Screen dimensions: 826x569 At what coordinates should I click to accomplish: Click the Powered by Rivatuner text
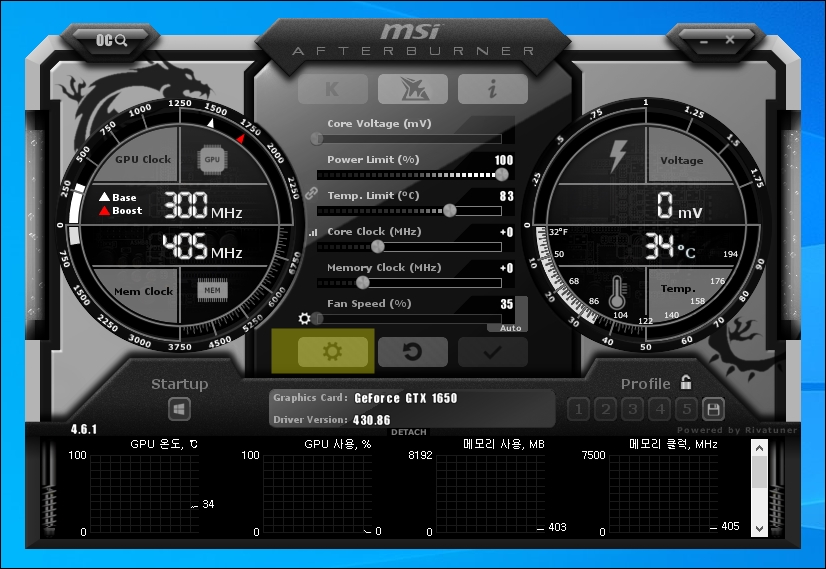click(x=737, y=430)
